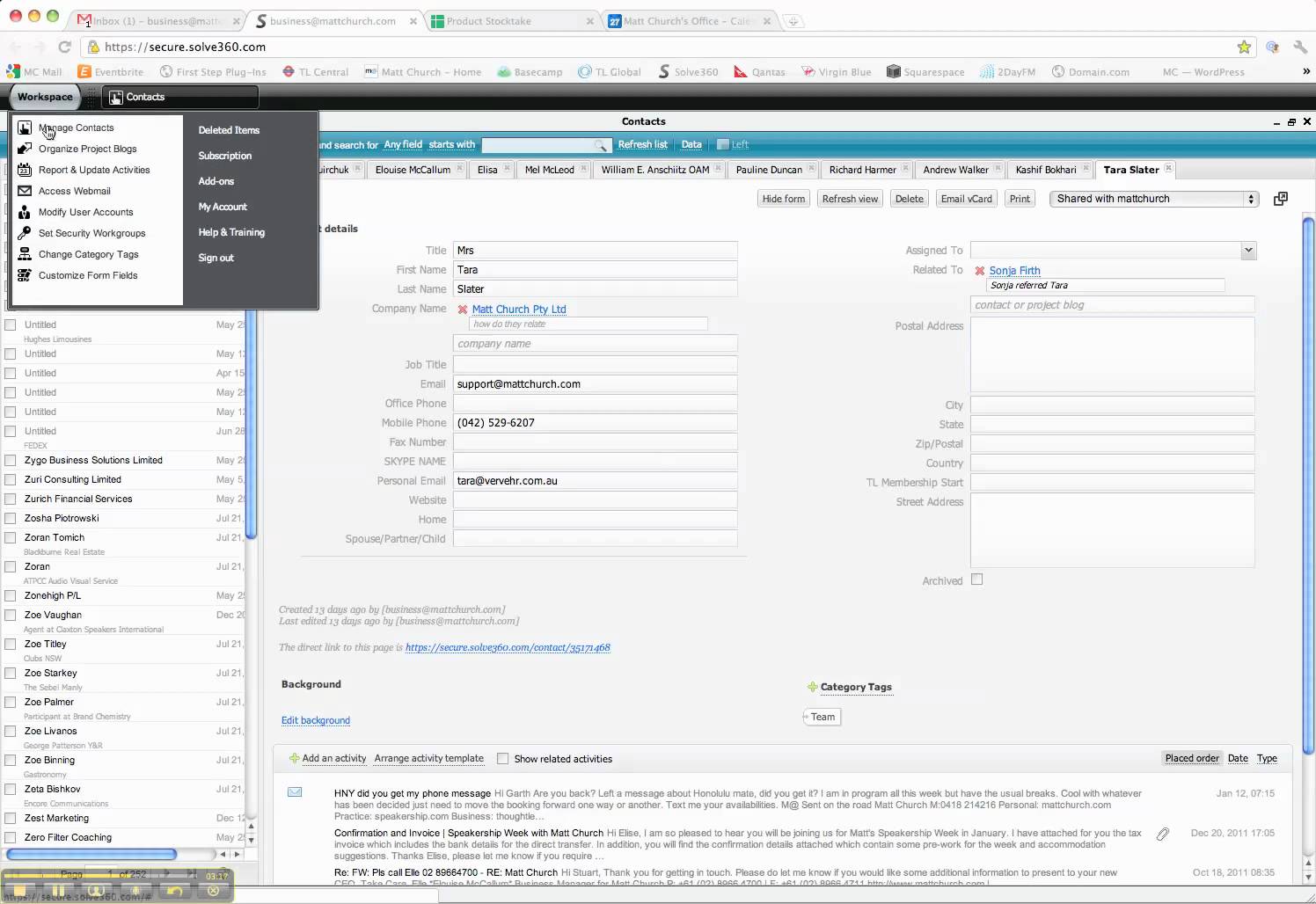Check the box next to Zoe Vaughan
The height and width of the screenshot is (904, 1316).
pos(11,616)
